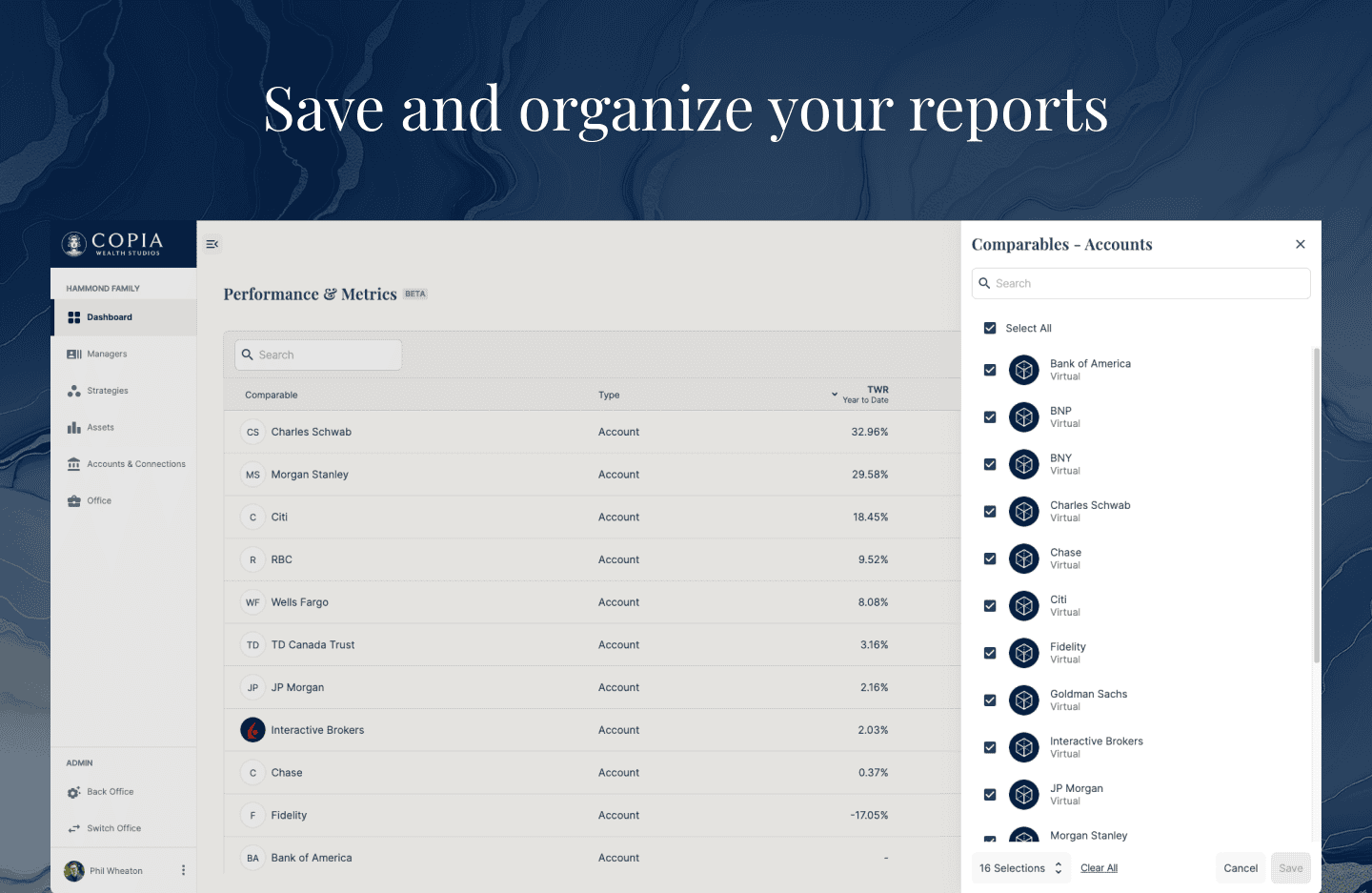
Task: Click the WF avatar for Wells Fargo
Action: point(252,602)
